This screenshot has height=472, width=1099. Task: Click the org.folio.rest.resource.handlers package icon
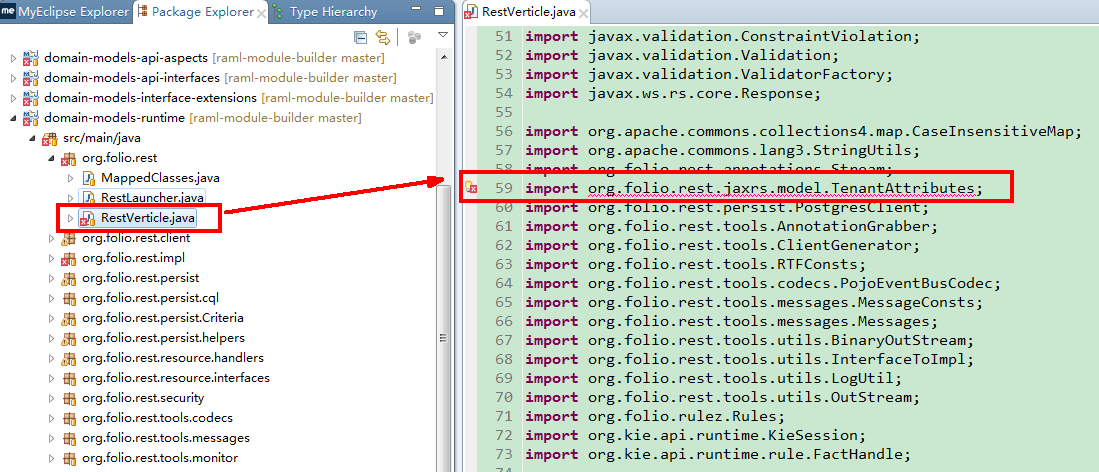(69, 358)
